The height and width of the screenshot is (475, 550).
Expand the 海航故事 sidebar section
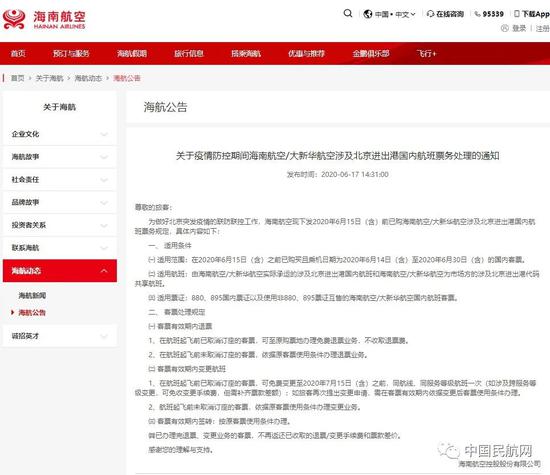(60, 157)
